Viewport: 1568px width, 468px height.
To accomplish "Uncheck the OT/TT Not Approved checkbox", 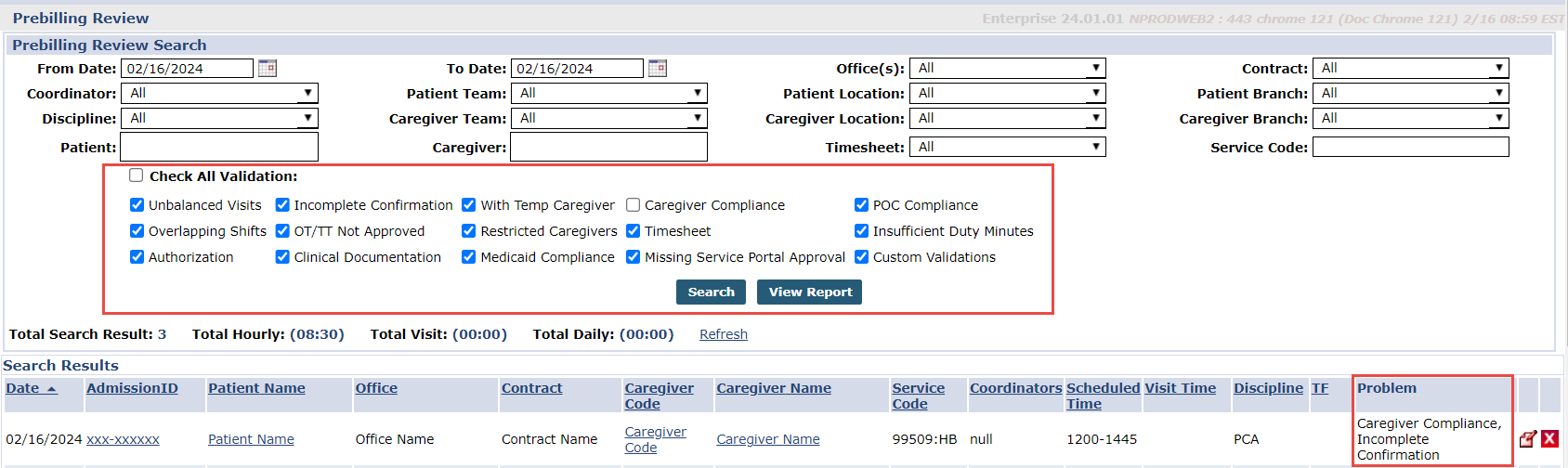I will pyautogui.click(x=282, y=231).
